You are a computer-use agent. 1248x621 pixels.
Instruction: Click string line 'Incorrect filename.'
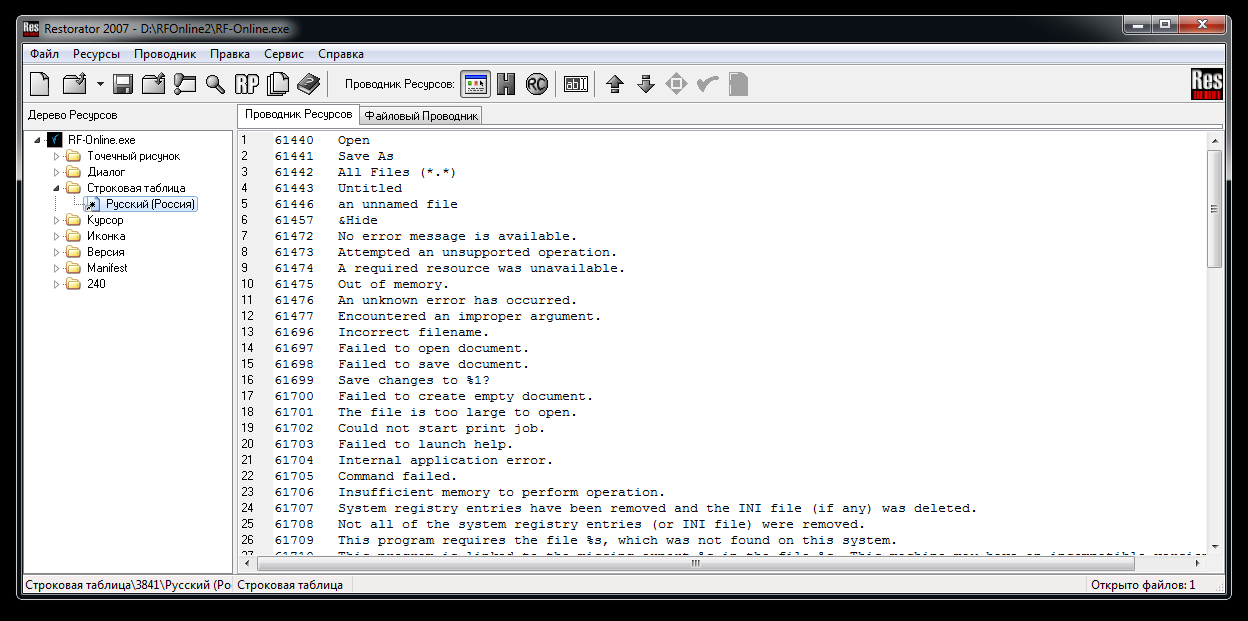click(413, 332)
